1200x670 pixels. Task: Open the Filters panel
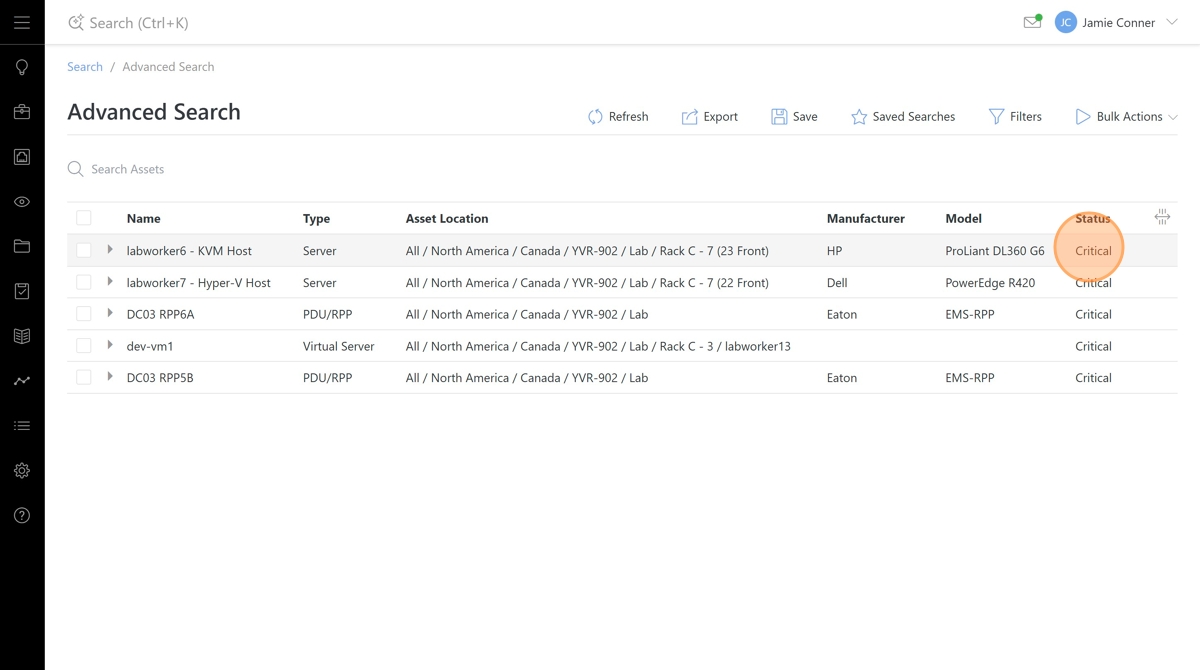coord(1015,117)
